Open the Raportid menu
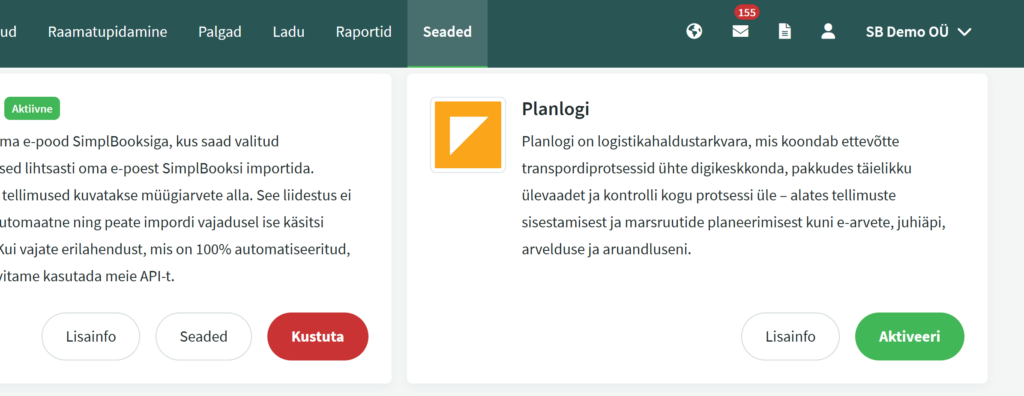The image size is (1024, 396). click(x=364, y=31)
